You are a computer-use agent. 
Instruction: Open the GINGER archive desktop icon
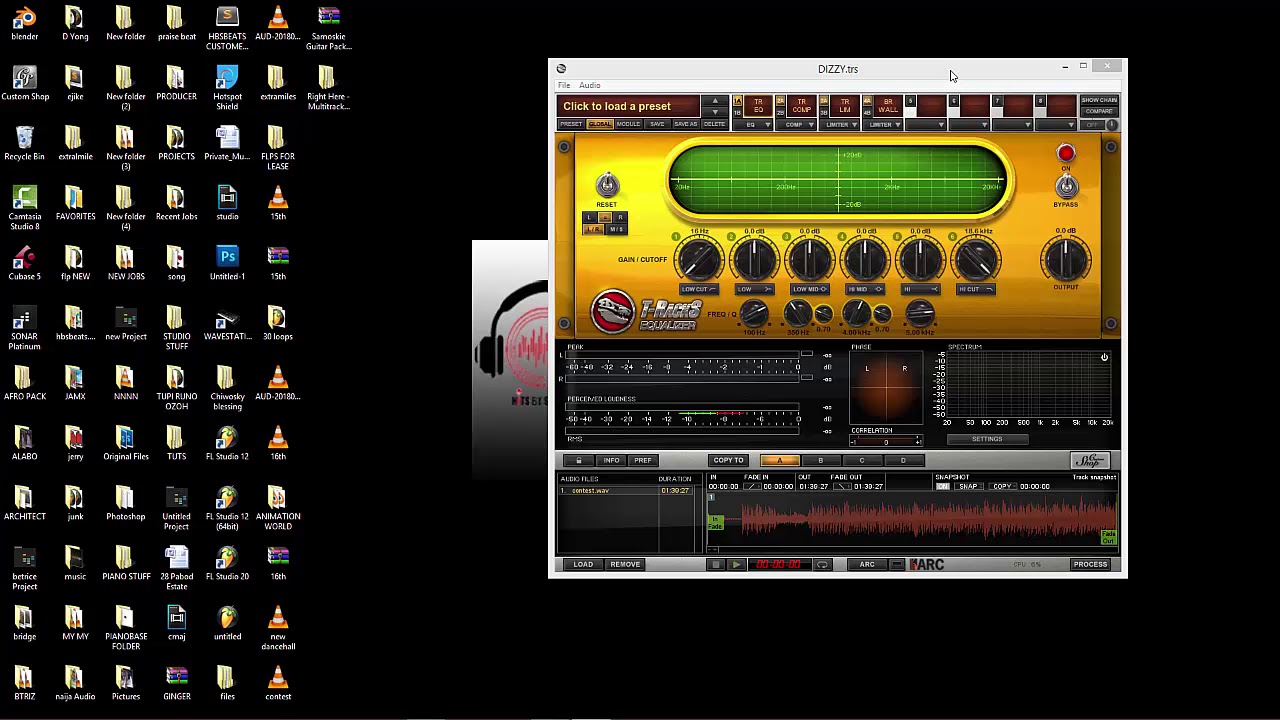click(176, 683)
